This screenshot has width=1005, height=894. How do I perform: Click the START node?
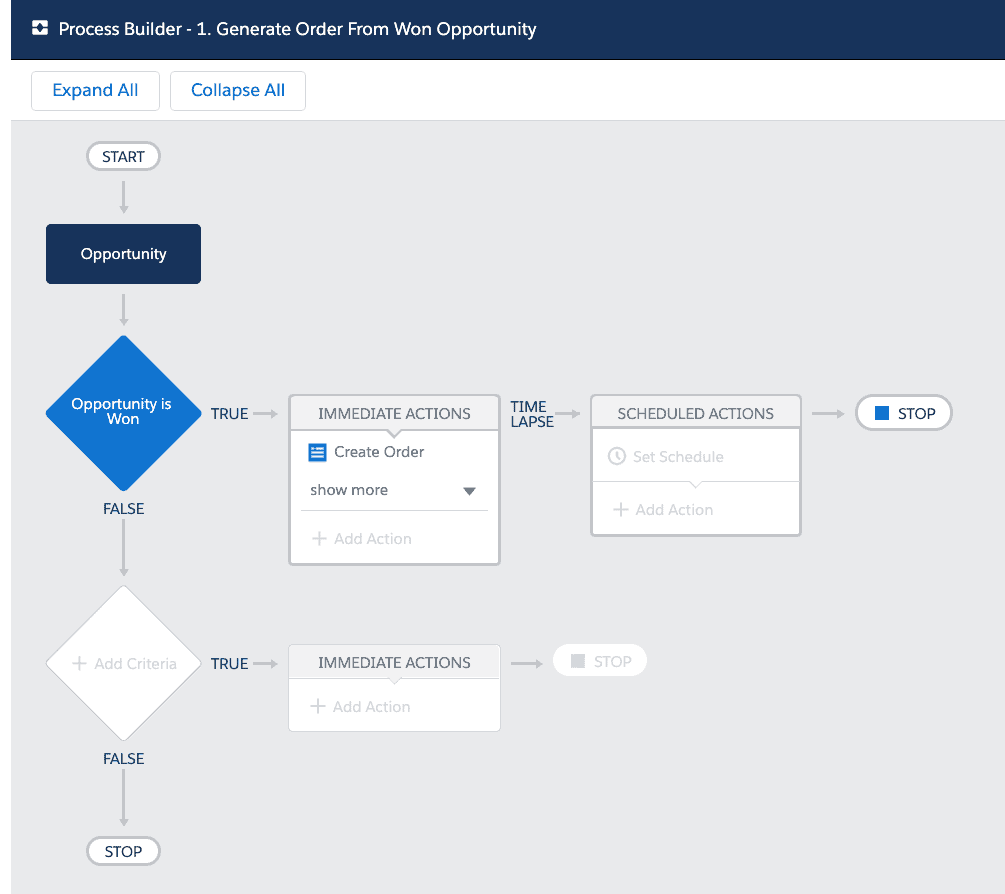coord(123,156)
